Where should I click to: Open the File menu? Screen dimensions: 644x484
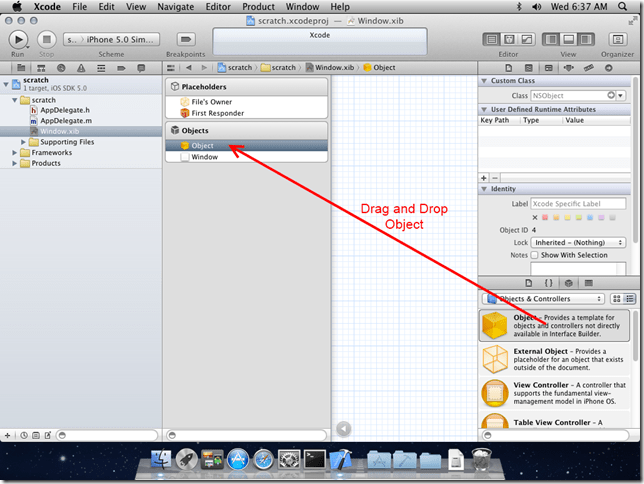(x=79, y=7)
